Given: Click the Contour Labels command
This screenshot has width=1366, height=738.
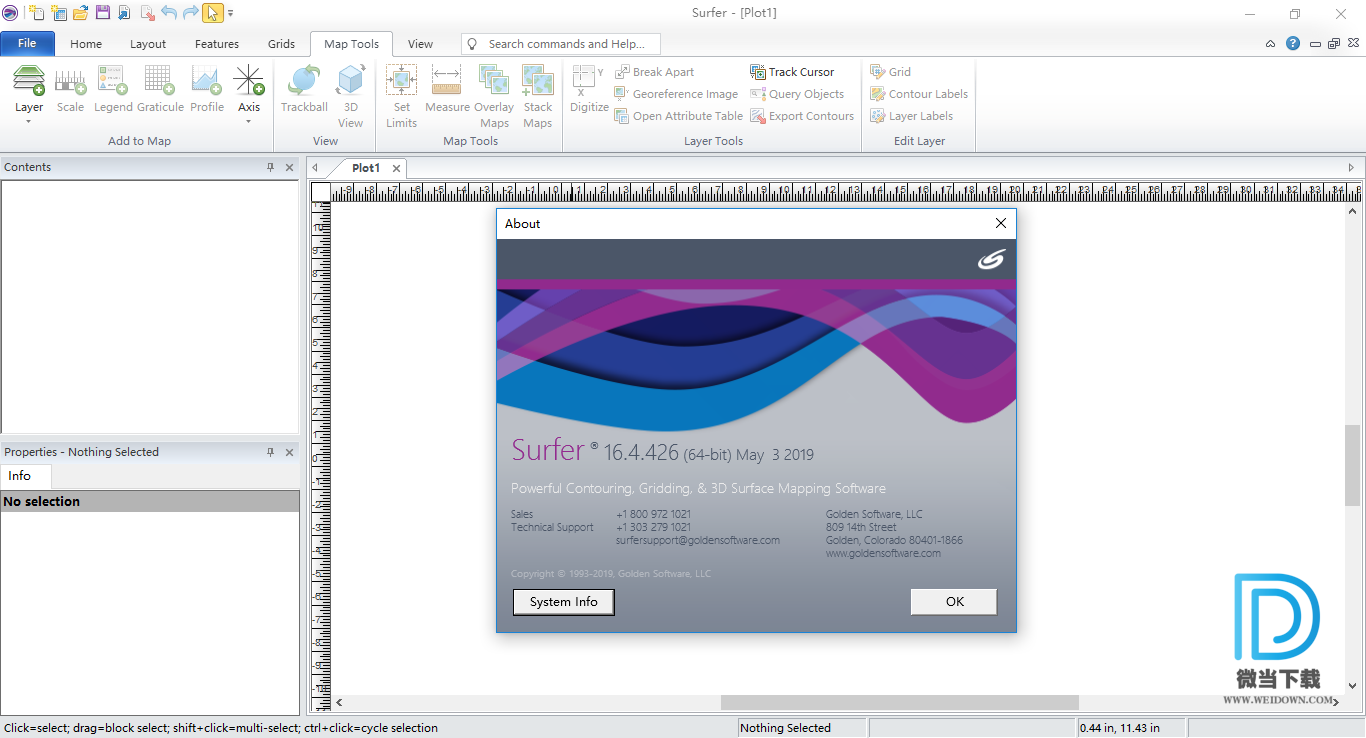Looking at the screenshot, I should [919, 94].
